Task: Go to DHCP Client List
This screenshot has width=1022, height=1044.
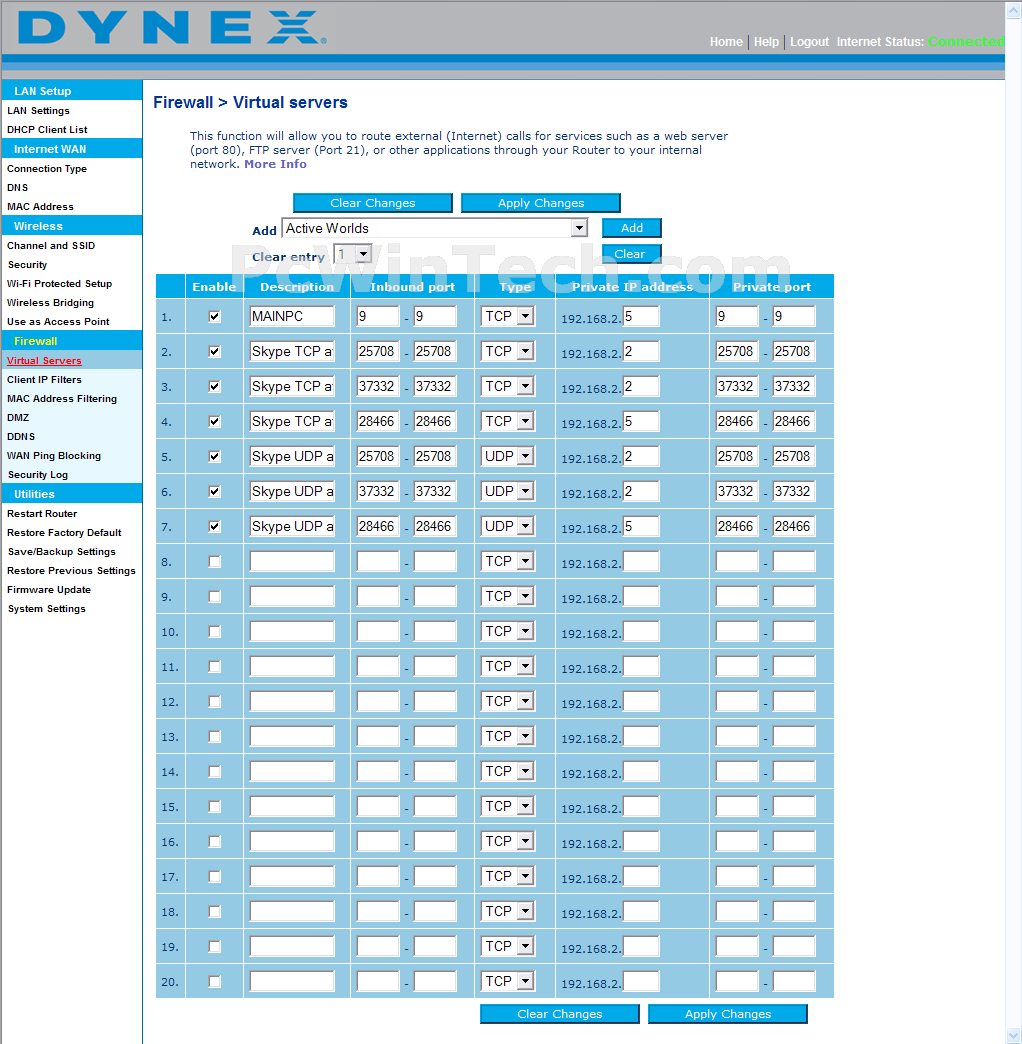Action: 47,130
